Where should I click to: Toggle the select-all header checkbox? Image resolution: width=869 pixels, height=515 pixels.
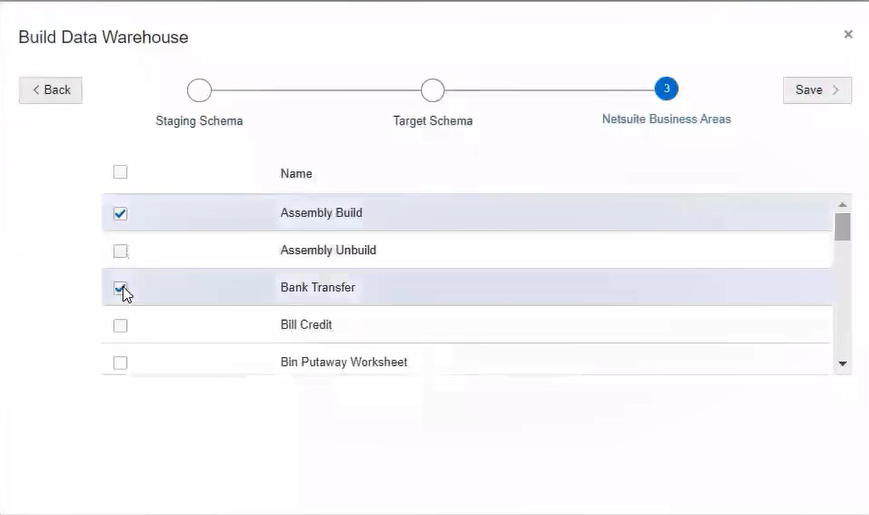click(x=120, y=172)
